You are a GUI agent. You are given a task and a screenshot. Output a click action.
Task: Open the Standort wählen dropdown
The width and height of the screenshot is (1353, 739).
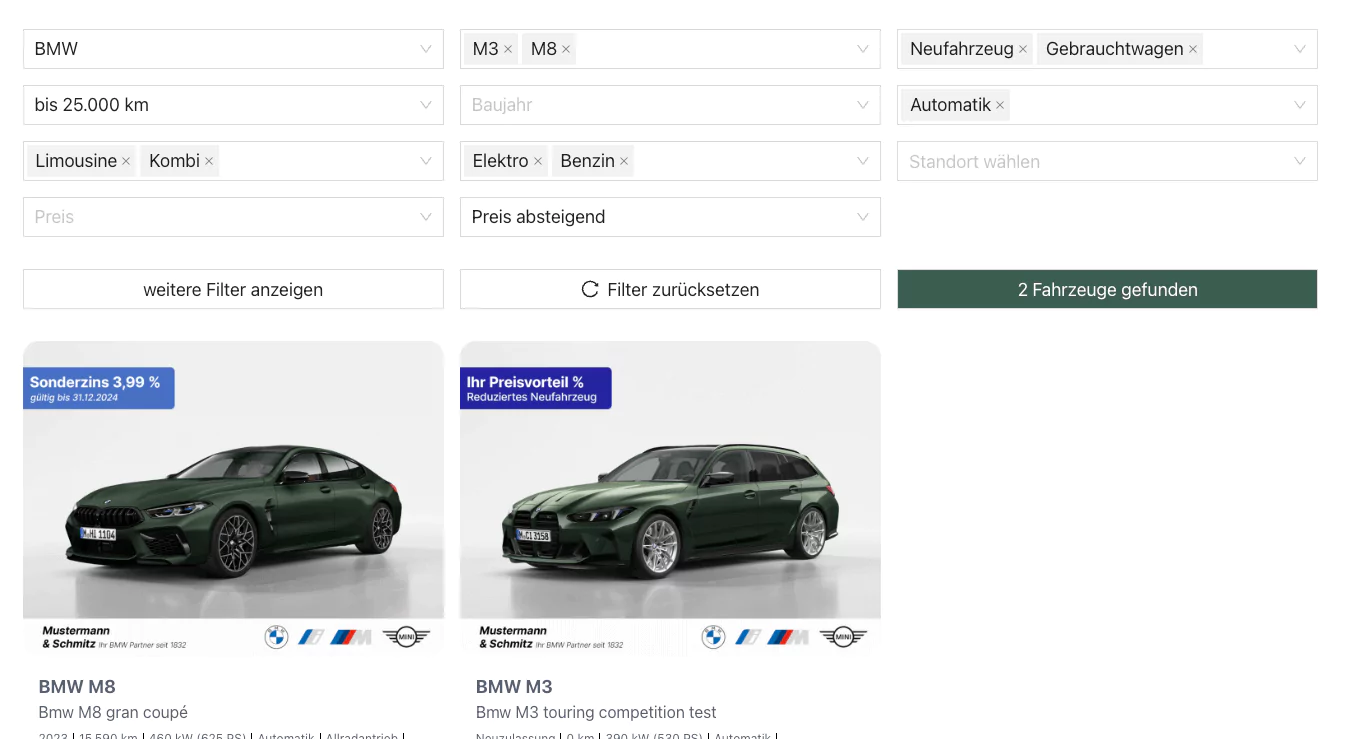[1106, 161]
